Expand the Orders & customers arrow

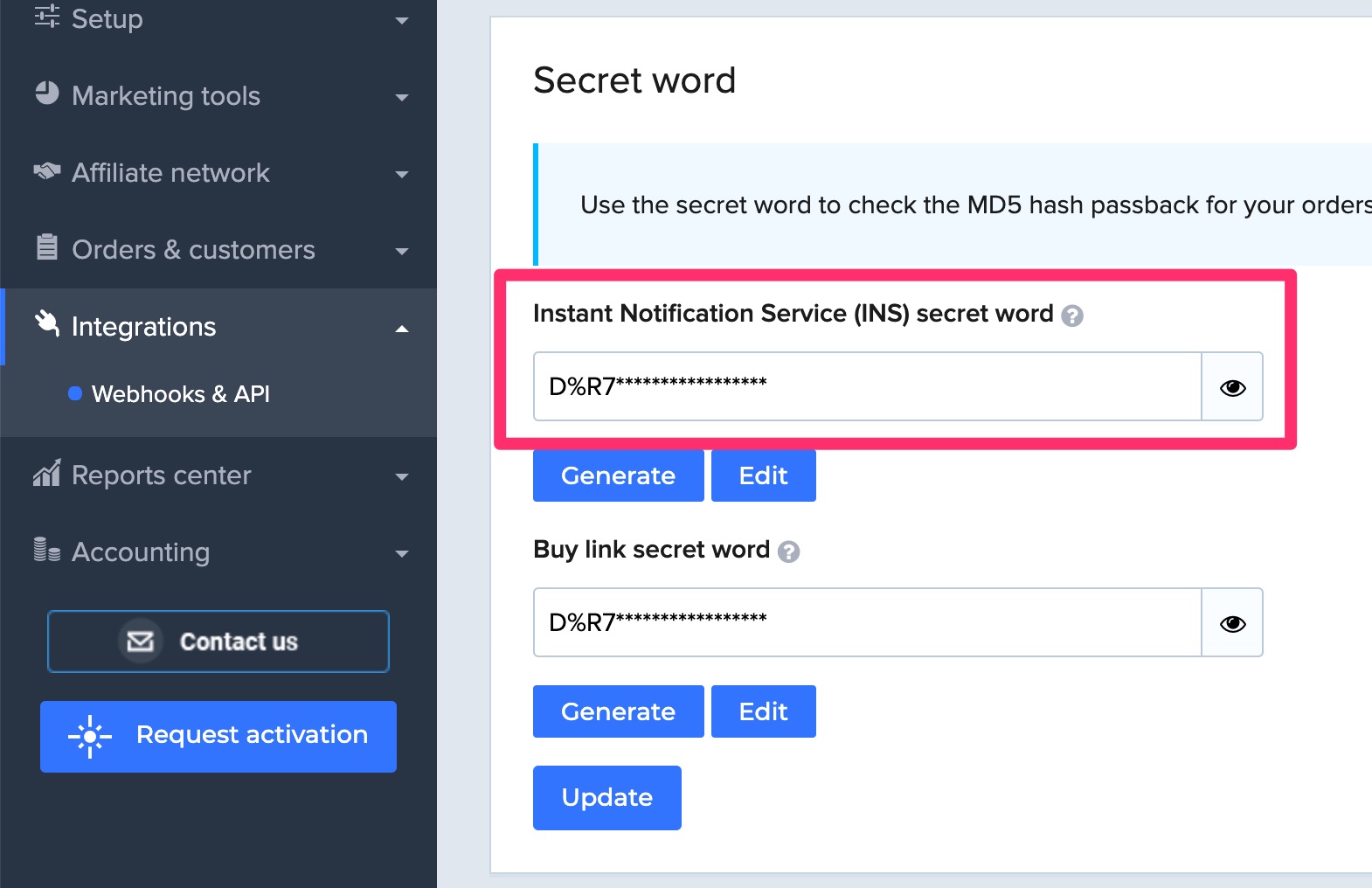point(402,251)
